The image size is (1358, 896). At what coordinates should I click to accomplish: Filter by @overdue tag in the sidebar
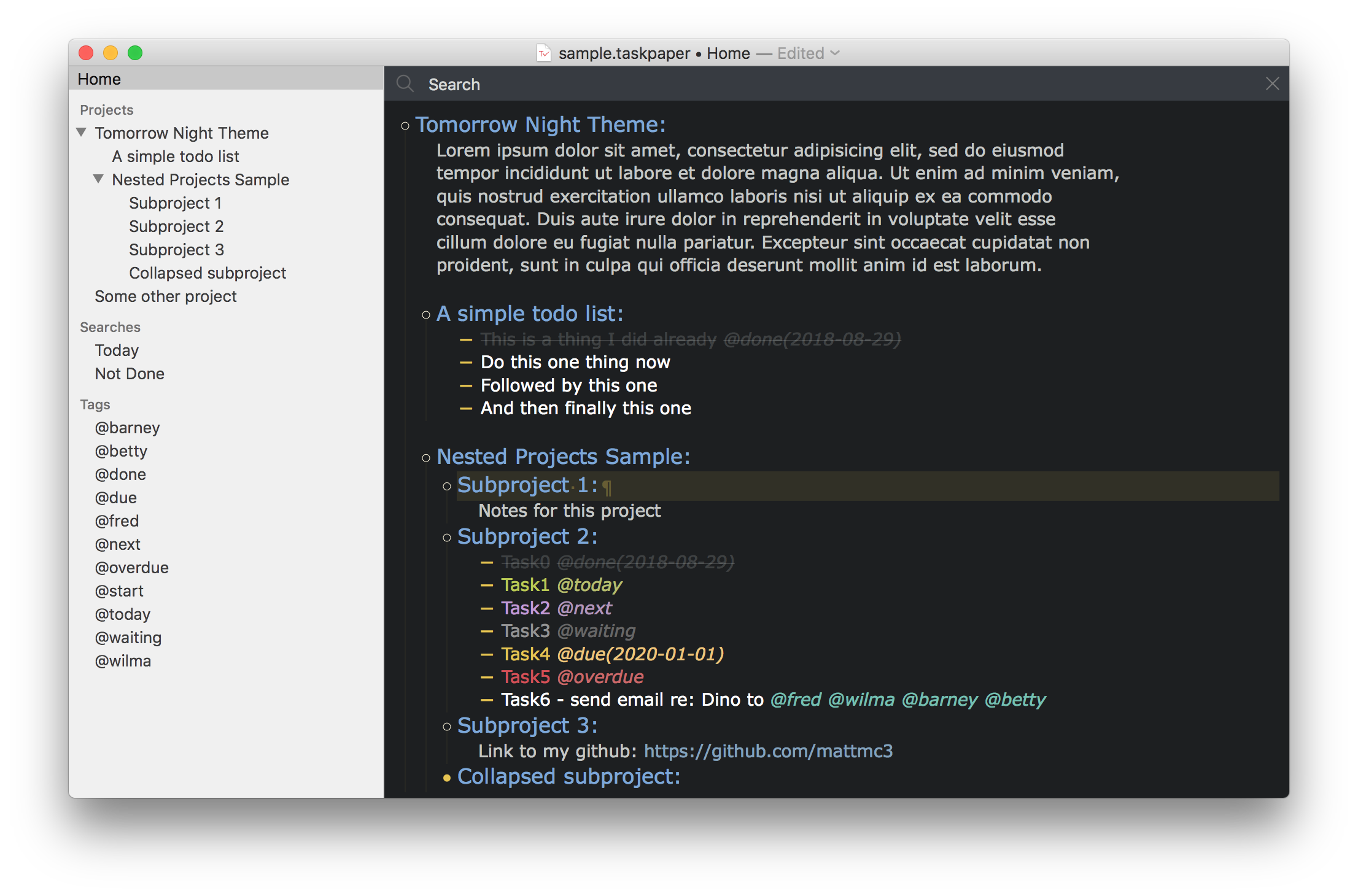click(x=131, y=568)
